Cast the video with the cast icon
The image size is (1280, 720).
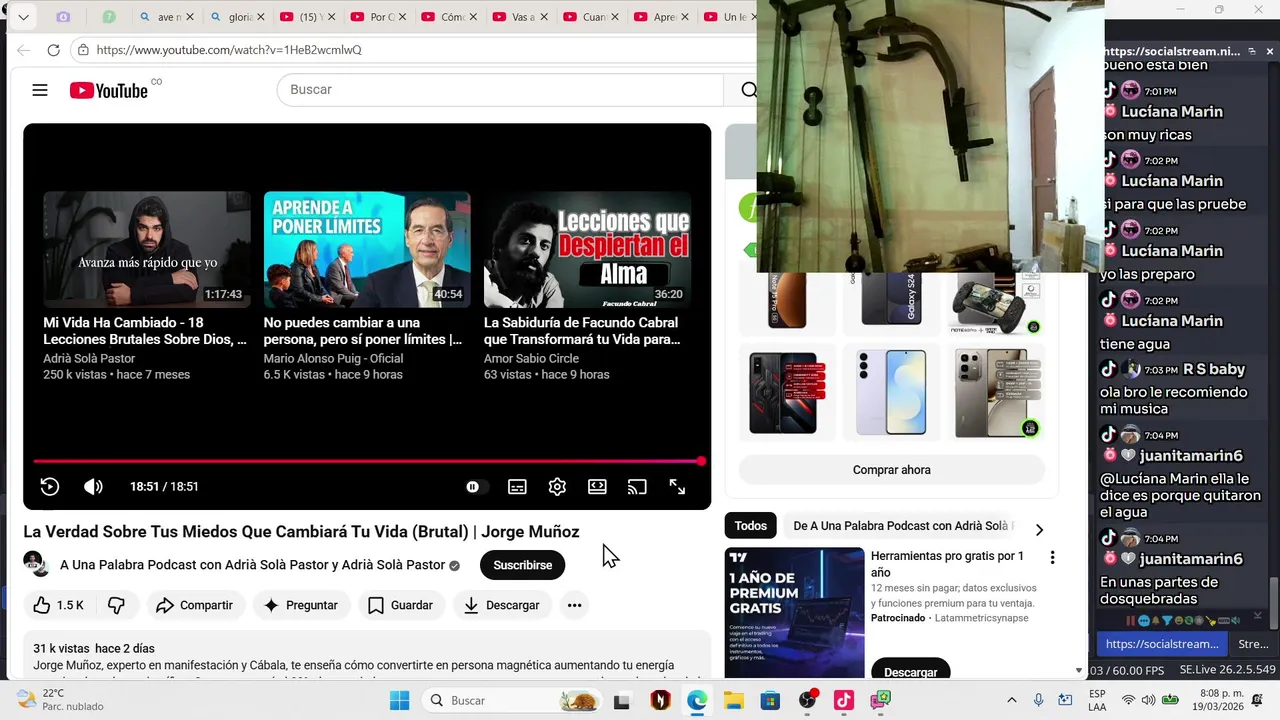(637, 487)
